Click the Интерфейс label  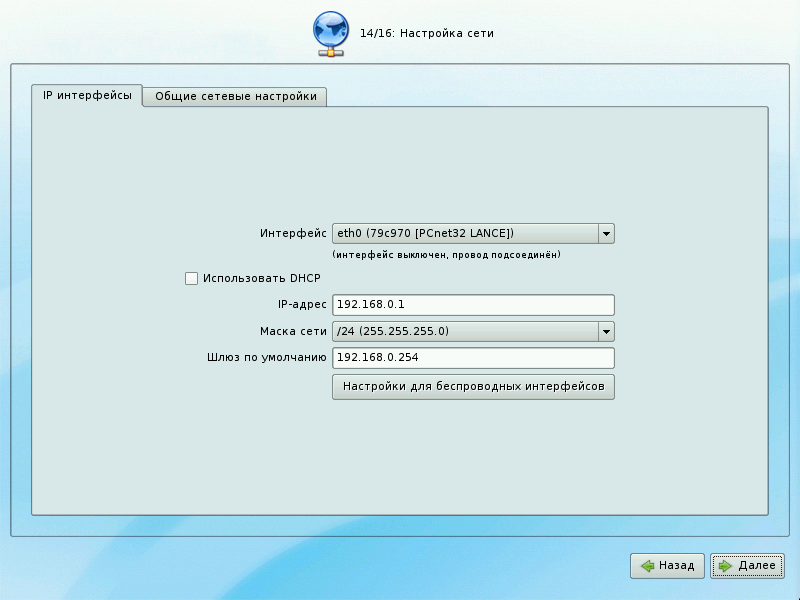click(293, 234)
